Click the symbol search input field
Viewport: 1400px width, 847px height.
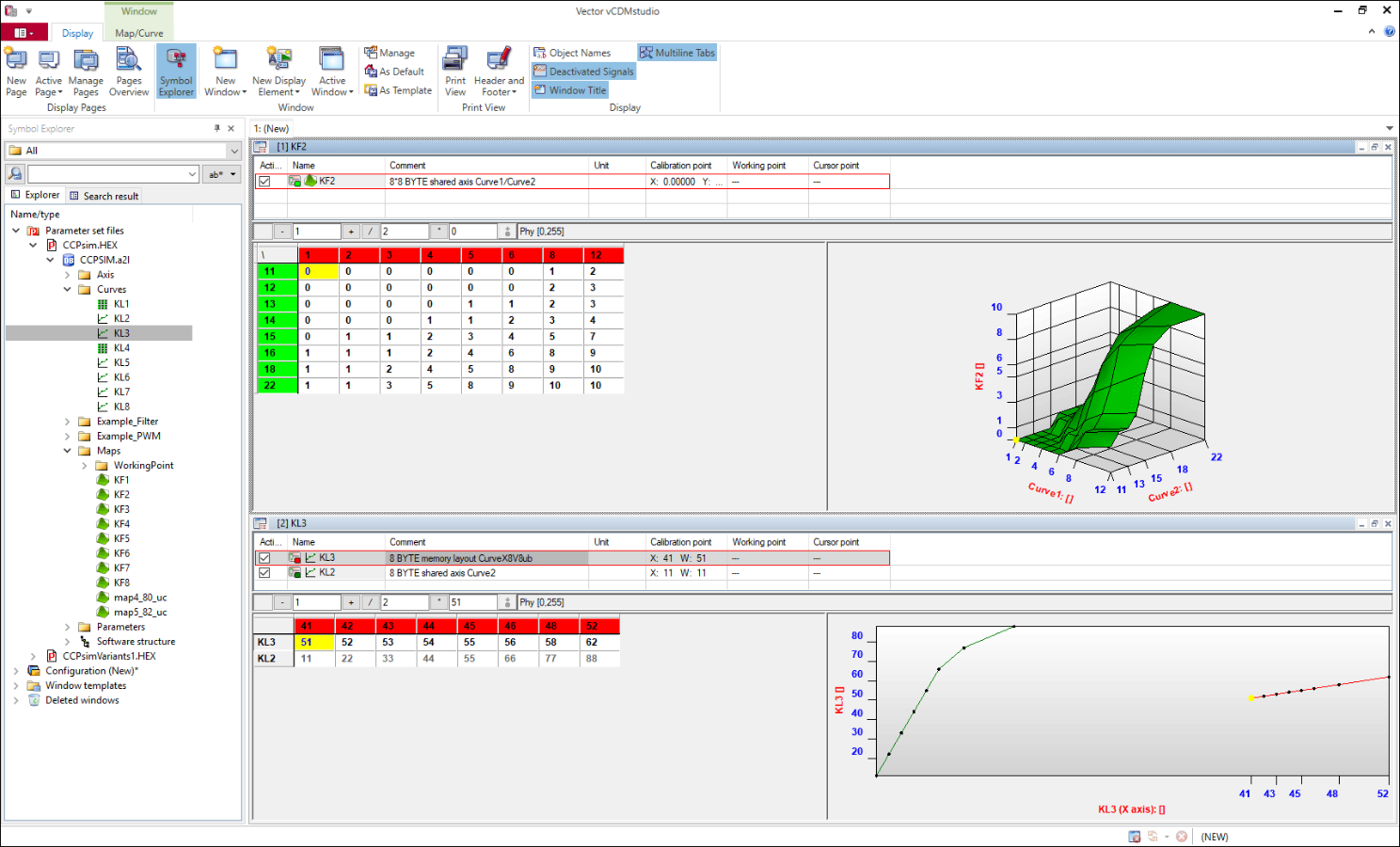click(113, 174)
